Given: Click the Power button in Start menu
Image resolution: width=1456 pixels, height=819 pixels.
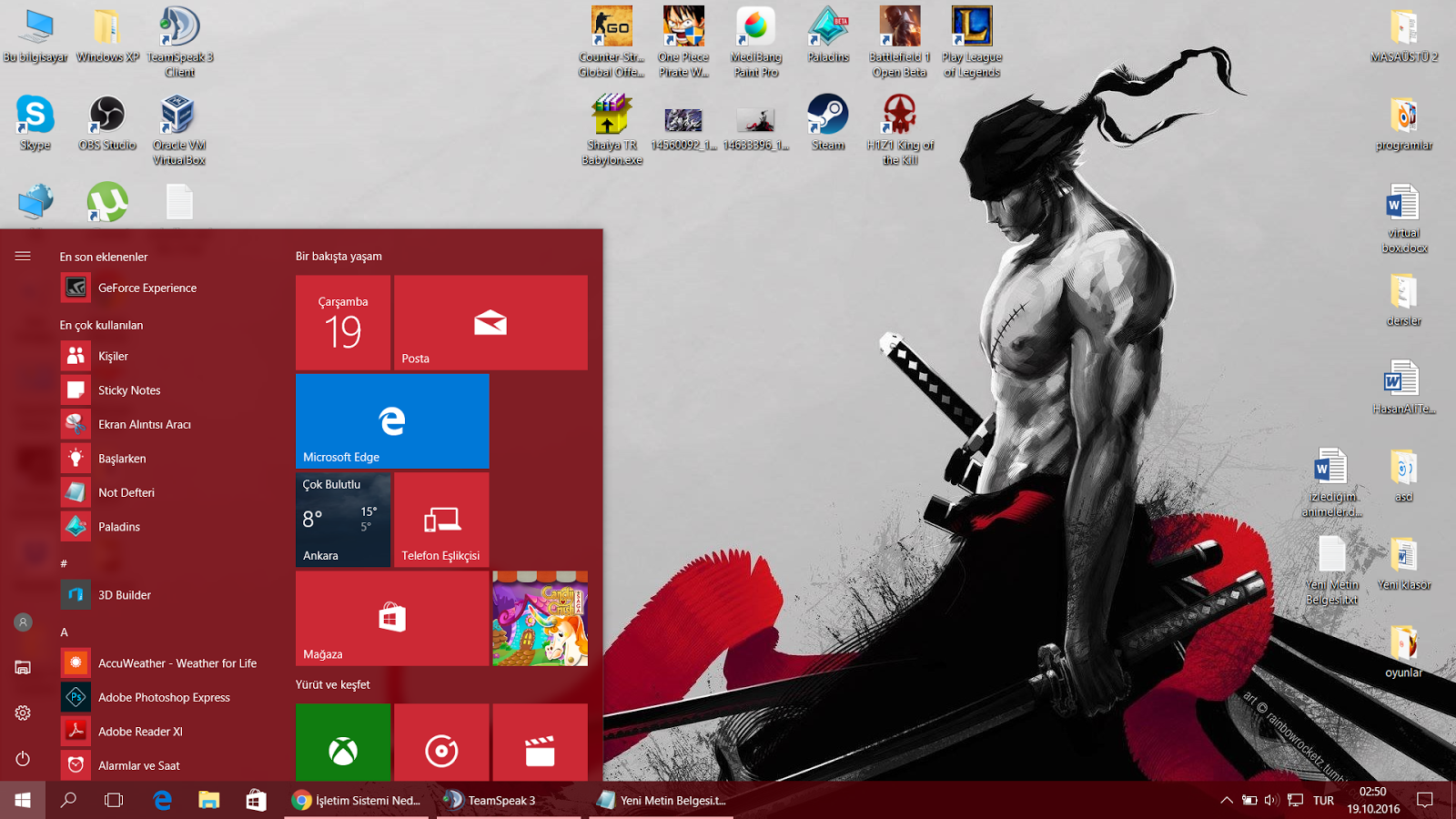Looking at the screenshot, I should pos(23,759).
